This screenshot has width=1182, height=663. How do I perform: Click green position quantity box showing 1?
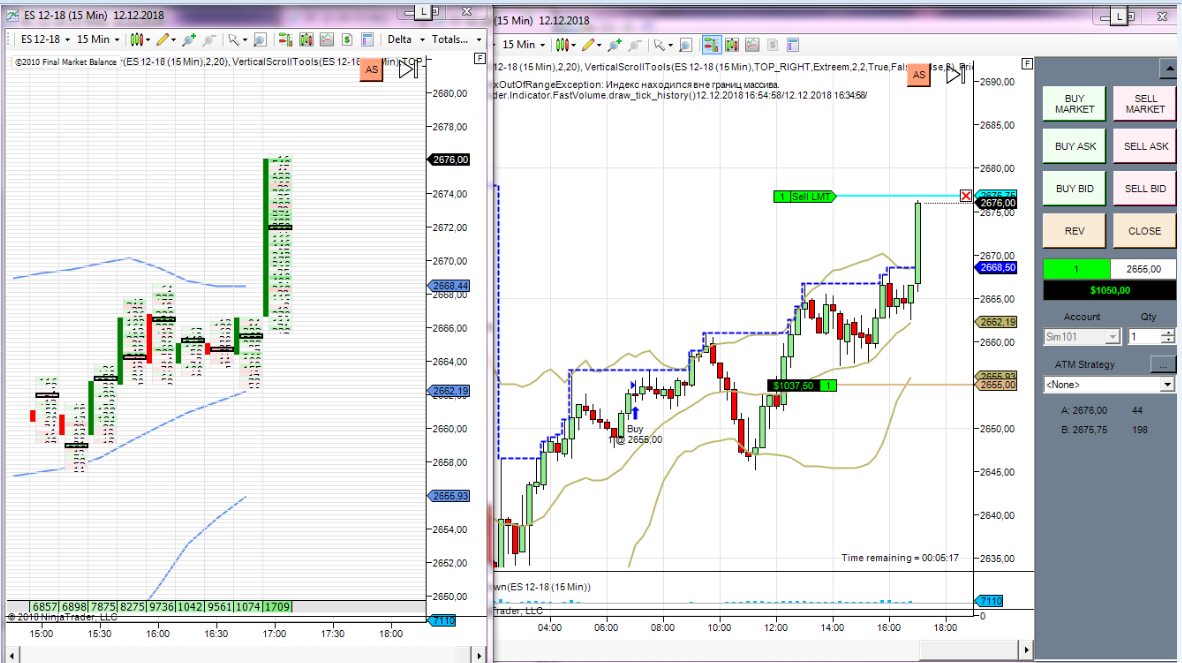1076,269
